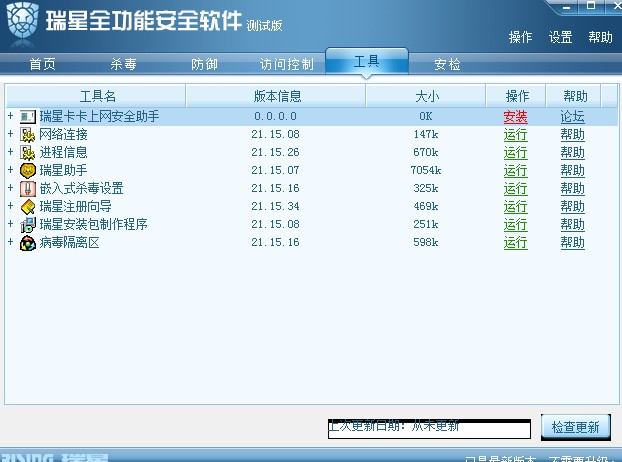Viewport: 622px width, 462px height.
Task: Open 帮助 for 进程信息
Action: tap(572, 153)
